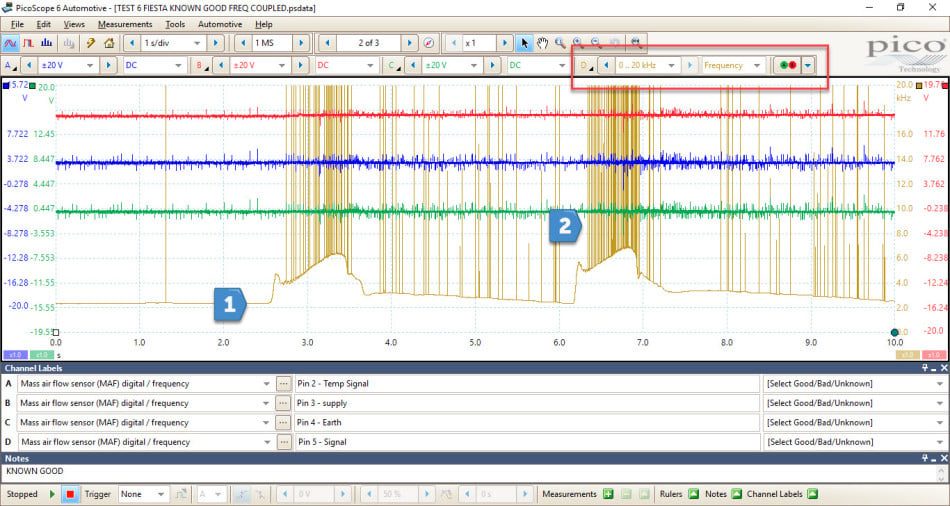Open the buffer navigator compass icon

pos(429,43)
